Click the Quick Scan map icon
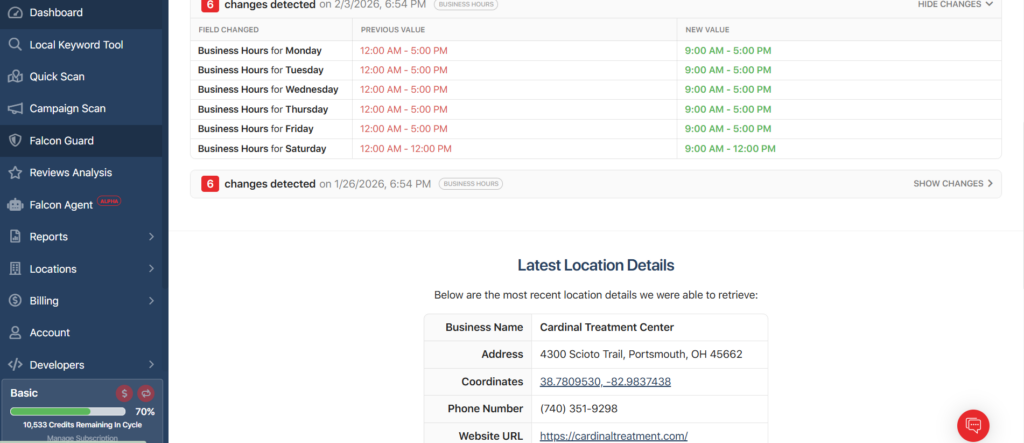Viewport: 1024px width, 443px height. click(15, 77)
